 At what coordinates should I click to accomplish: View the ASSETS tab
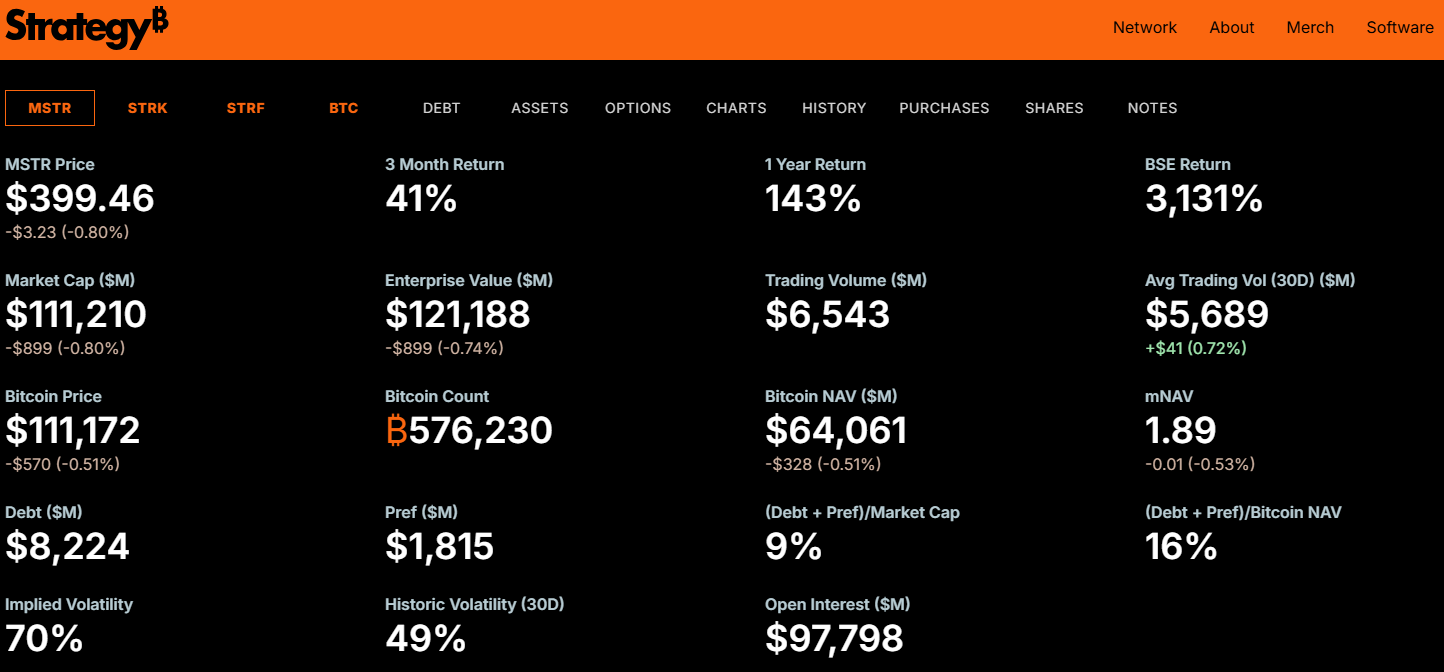540,108
